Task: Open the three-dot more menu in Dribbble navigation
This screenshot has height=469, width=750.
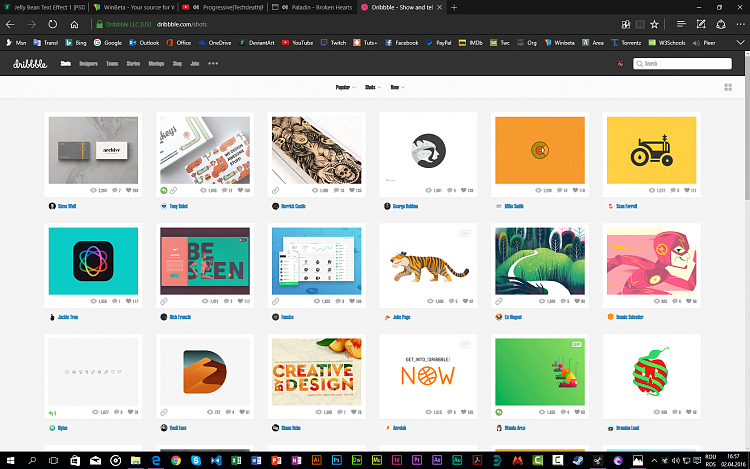Action: 213,63
